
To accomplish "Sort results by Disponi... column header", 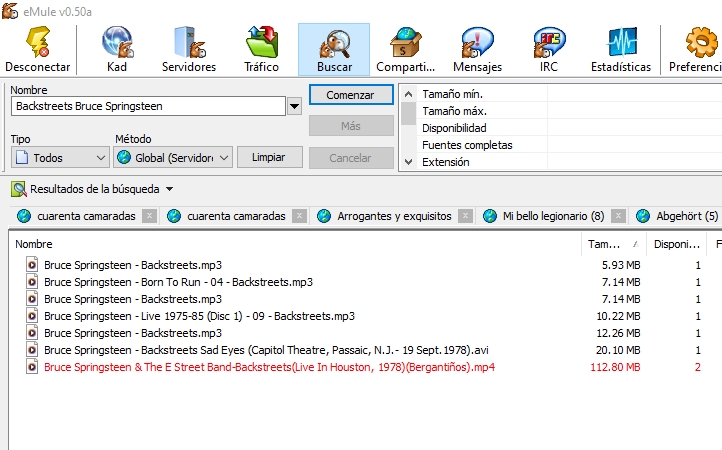I will point(676,244).
